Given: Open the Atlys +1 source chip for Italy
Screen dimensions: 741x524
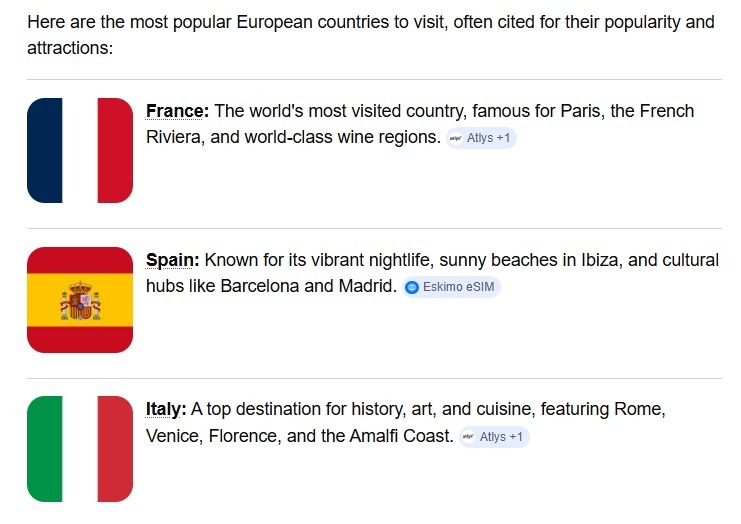Looking at the screenshot, I should pyautogui.click(x=494, y=437).
